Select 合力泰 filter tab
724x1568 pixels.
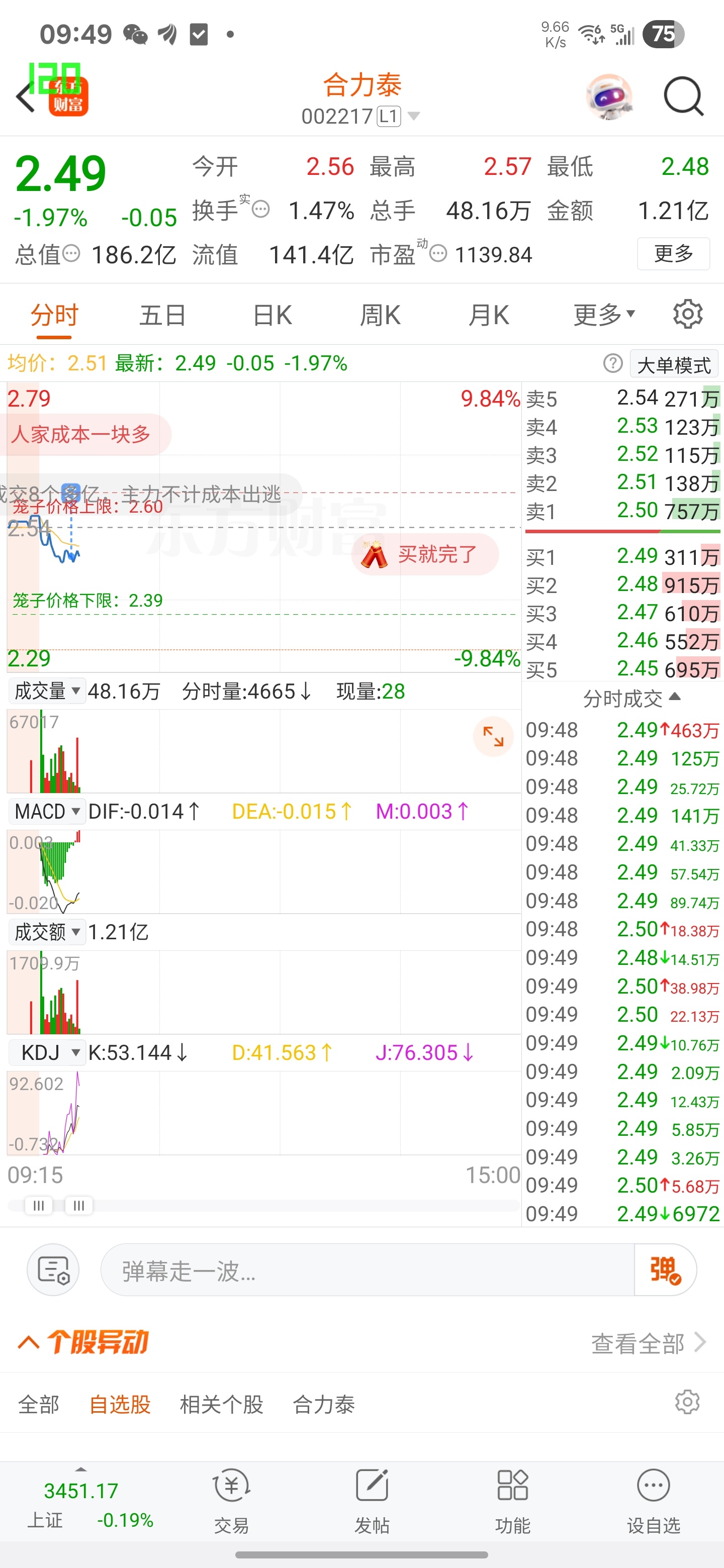click(324, 1404)
